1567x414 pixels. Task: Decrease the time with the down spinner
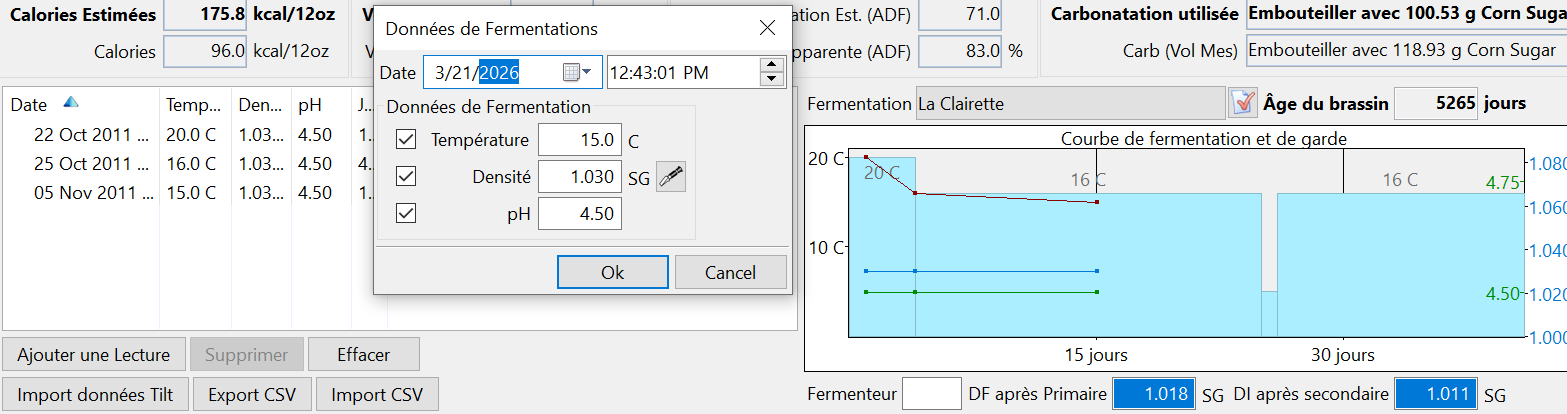click(771, 79)
